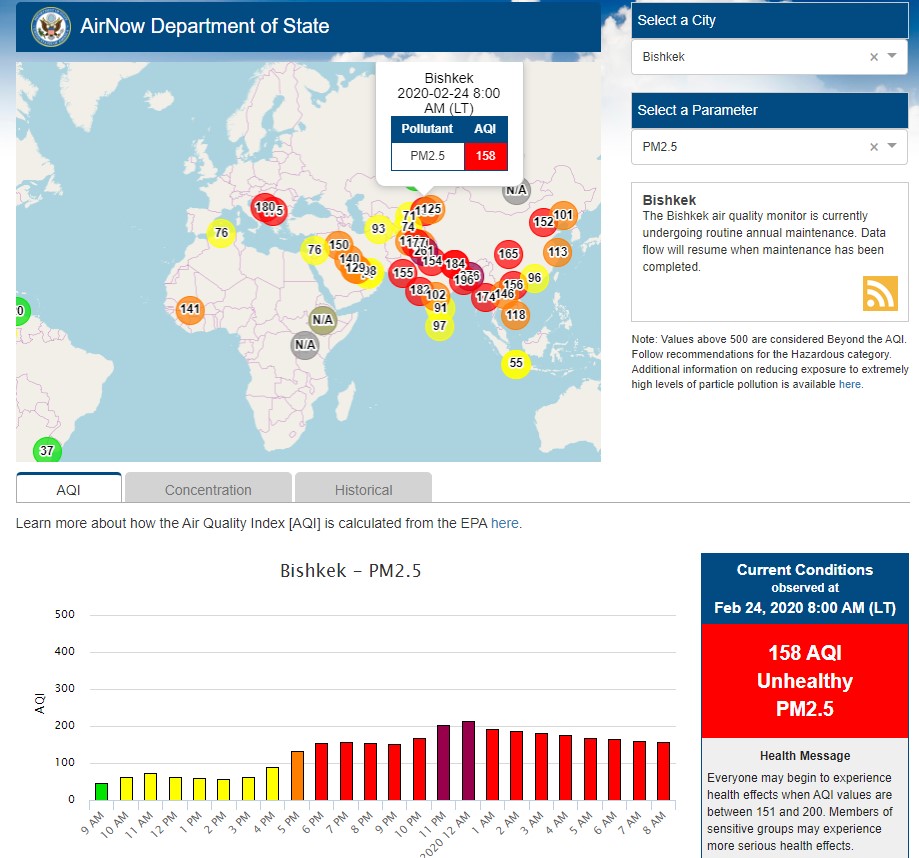Clear the PM2.5 parameter selection
The height and width of the screenshot is (858, 919).
[873, 147]
